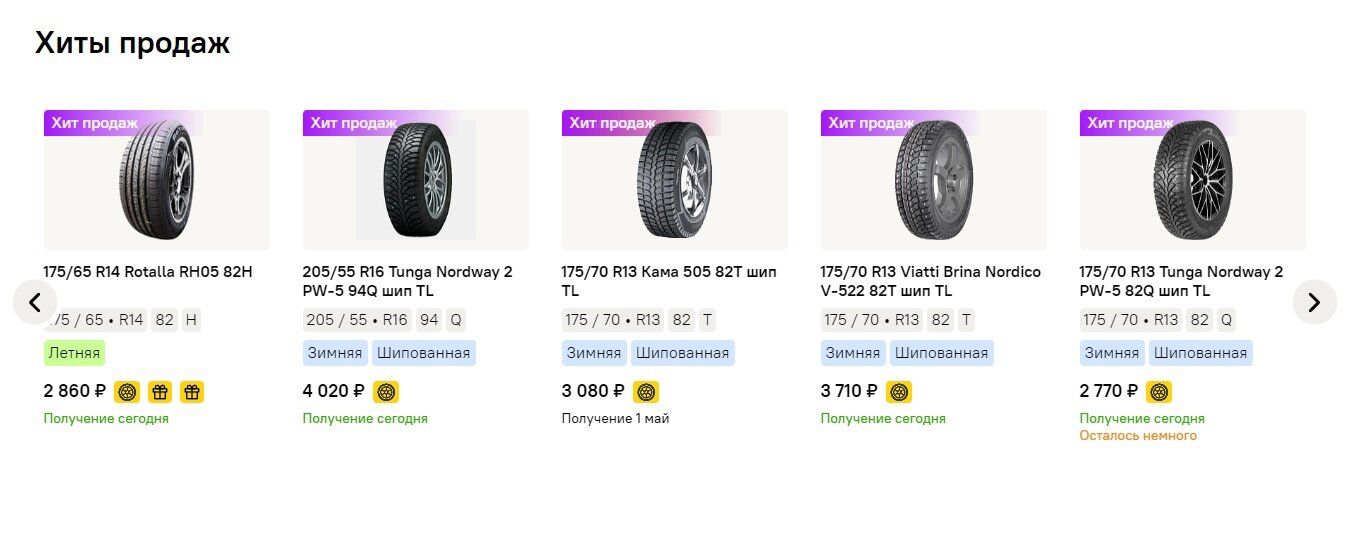Click bonus wheel icon on Rotalla RH05

point(127,392)
